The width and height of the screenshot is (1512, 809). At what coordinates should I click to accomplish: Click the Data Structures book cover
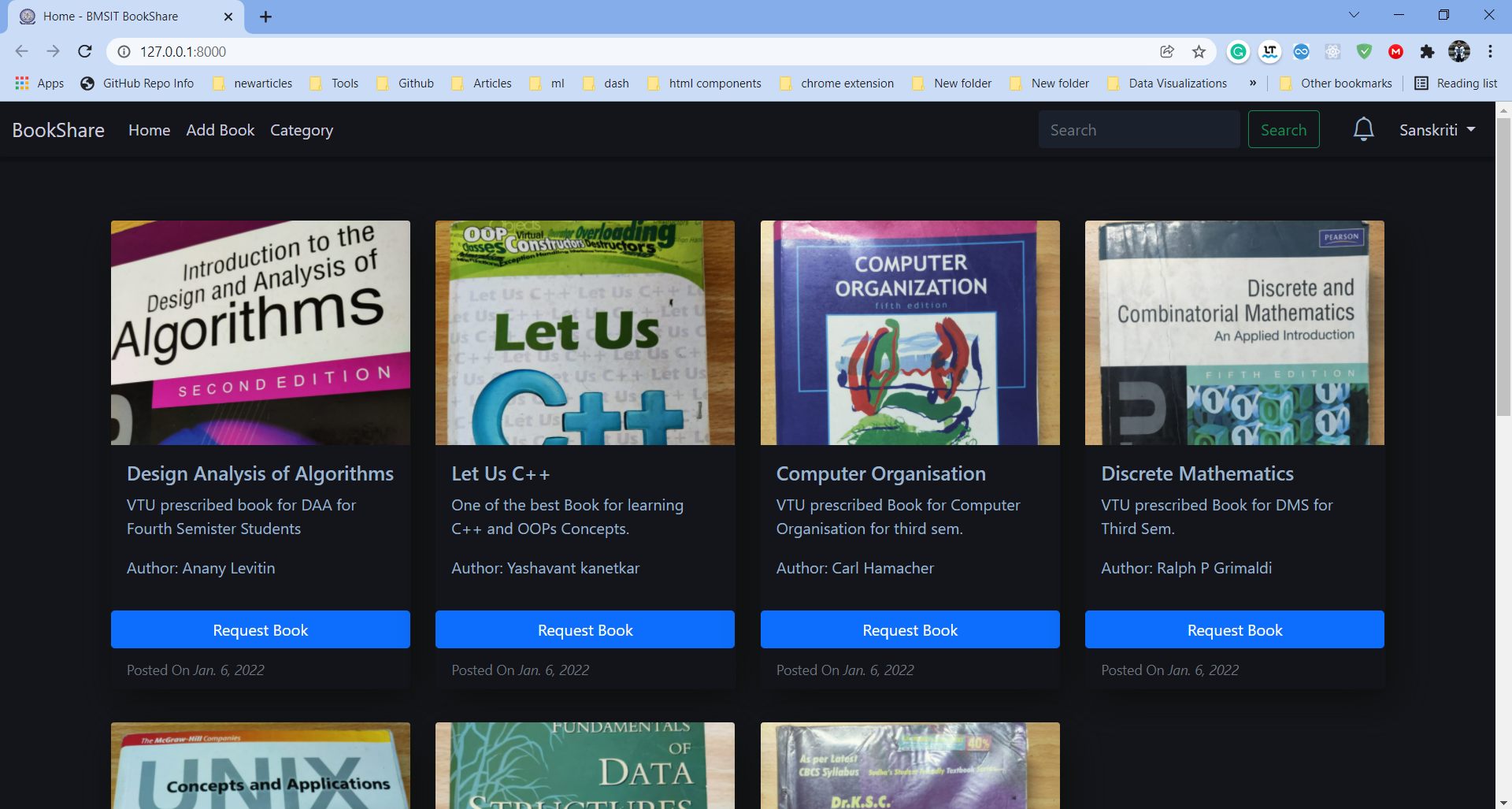(585, 766)
